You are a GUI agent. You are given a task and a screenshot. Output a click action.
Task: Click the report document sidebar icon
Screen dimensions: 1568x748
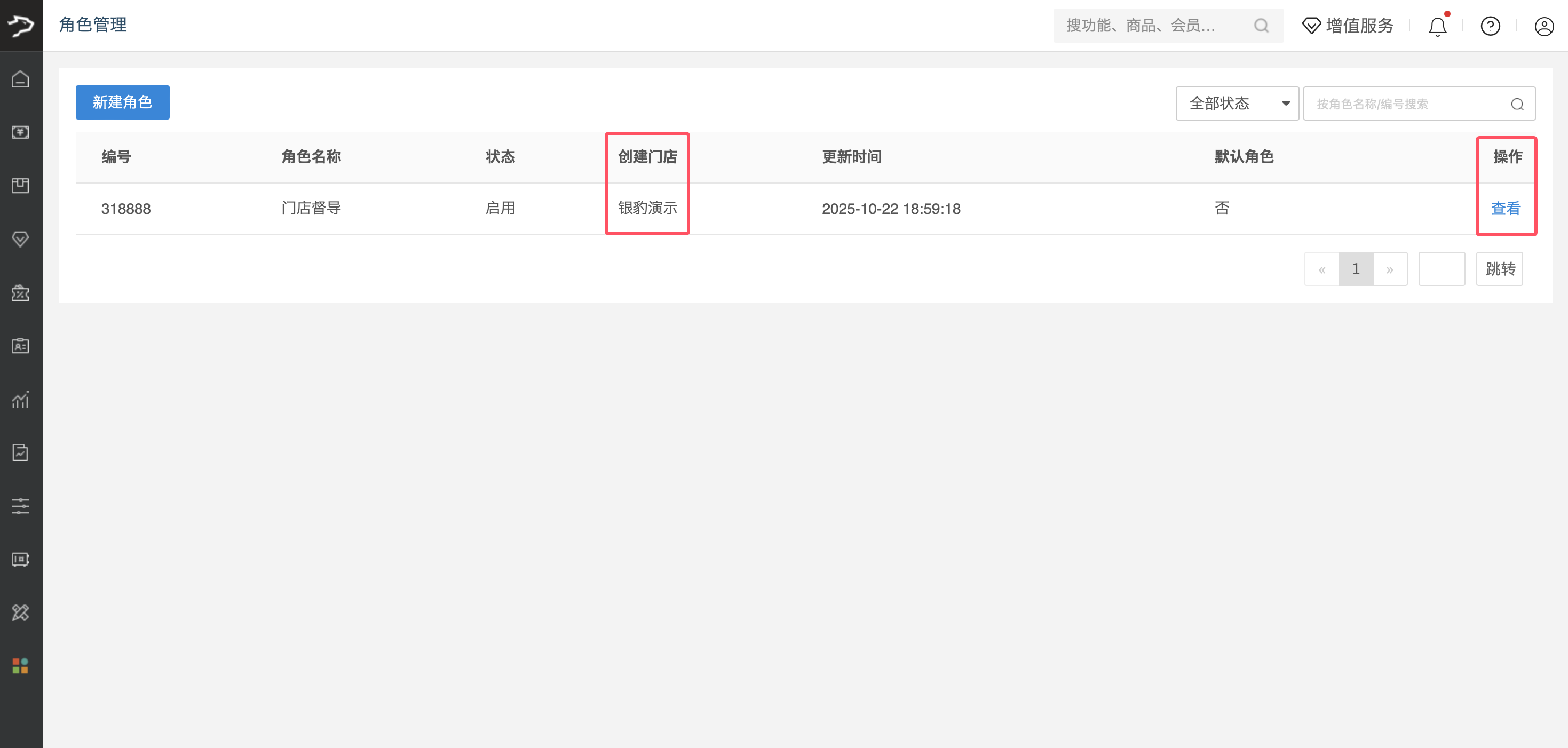(x=20, y=452)
